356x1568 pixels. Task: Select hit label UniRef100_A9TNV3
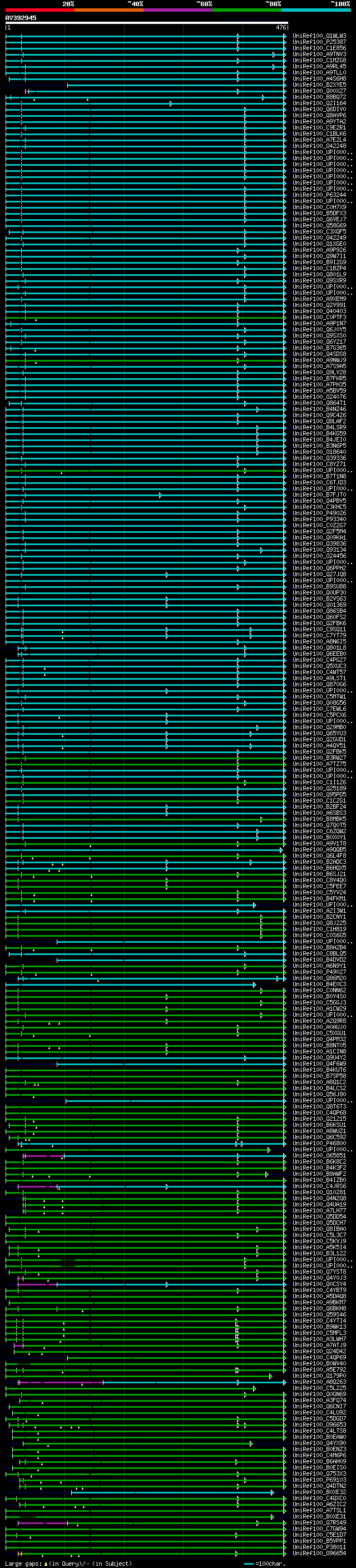pos(319,54)
